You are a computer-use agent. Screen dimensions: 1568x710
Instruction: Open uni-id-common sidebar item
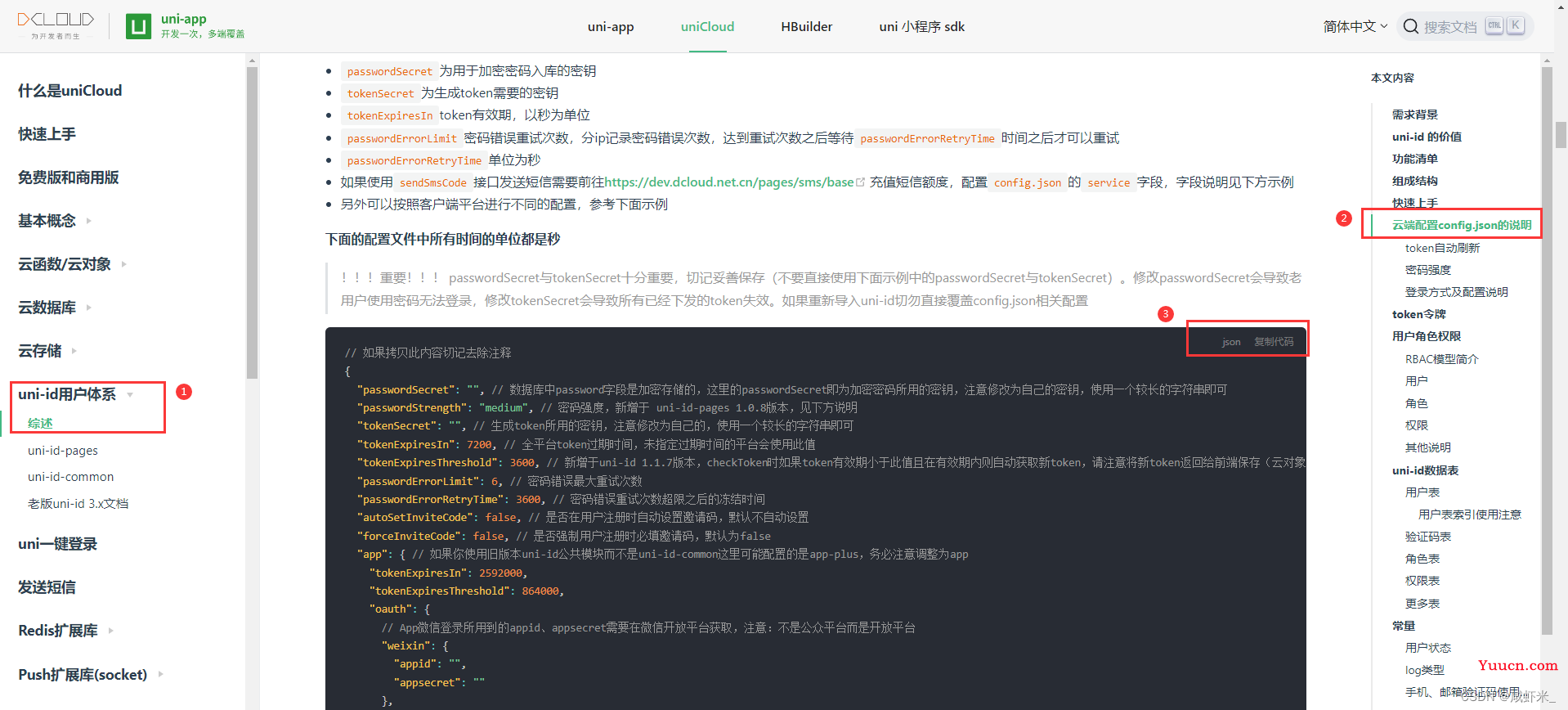tap(71, 477)
